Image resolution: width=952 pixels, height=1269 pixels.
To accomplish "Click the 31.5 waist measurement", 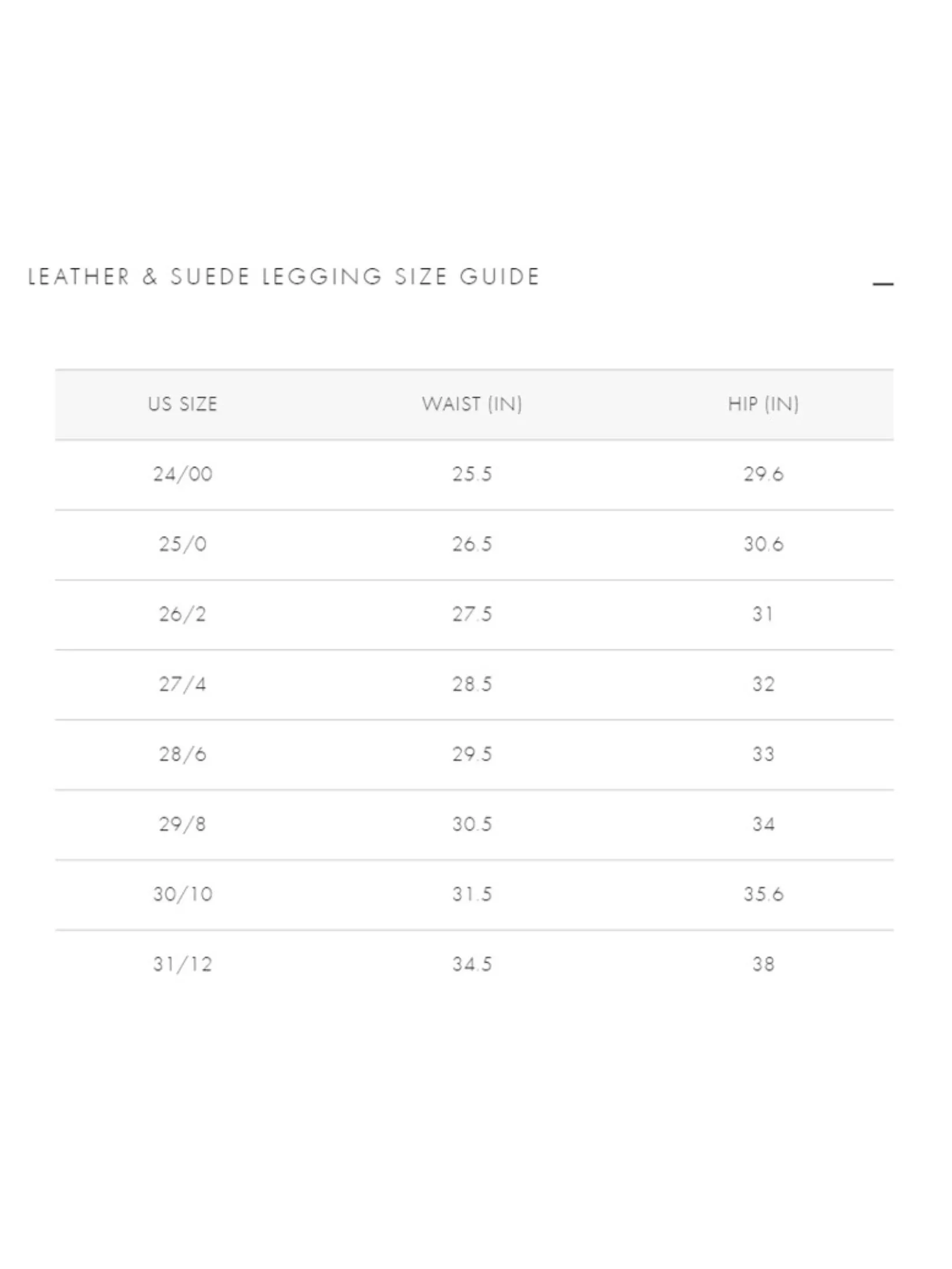I will coord(472,894).
